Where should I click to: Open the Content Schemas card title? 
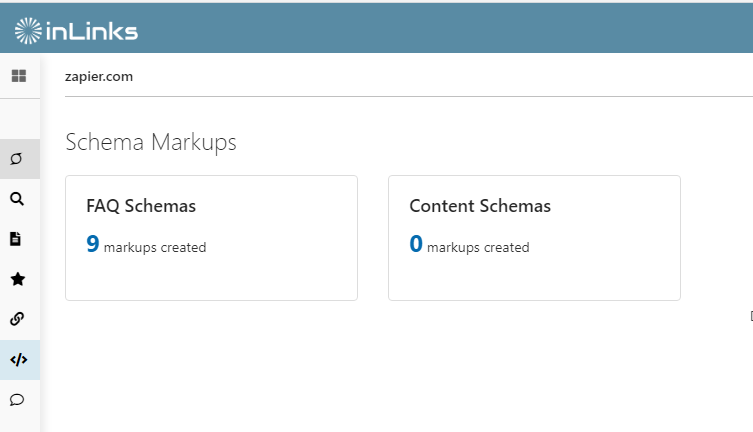click(x=480, y=206)
